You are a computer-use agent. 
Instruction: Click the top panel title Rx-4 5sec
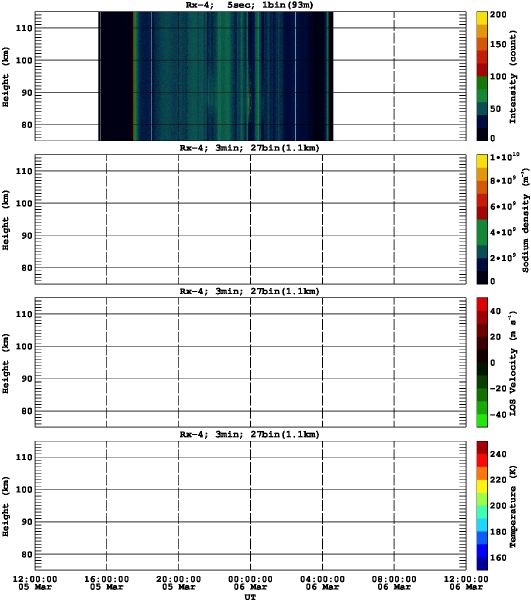(249, 5)
